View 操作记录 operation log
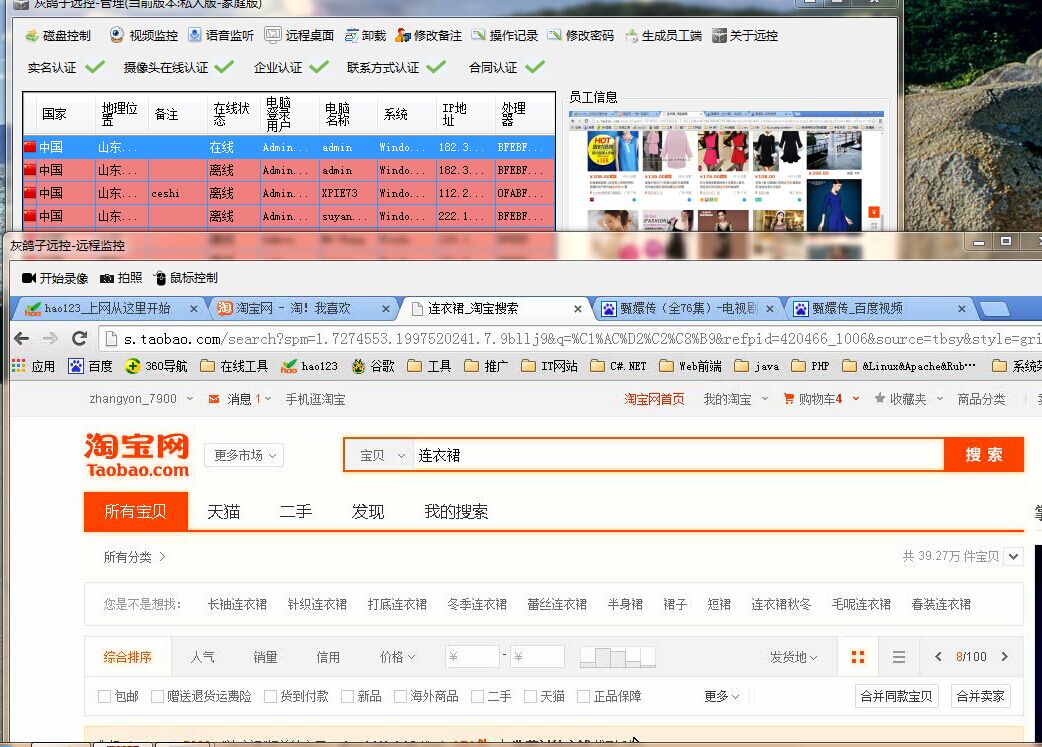This screenshot has height=747, width=1042. 504,35
